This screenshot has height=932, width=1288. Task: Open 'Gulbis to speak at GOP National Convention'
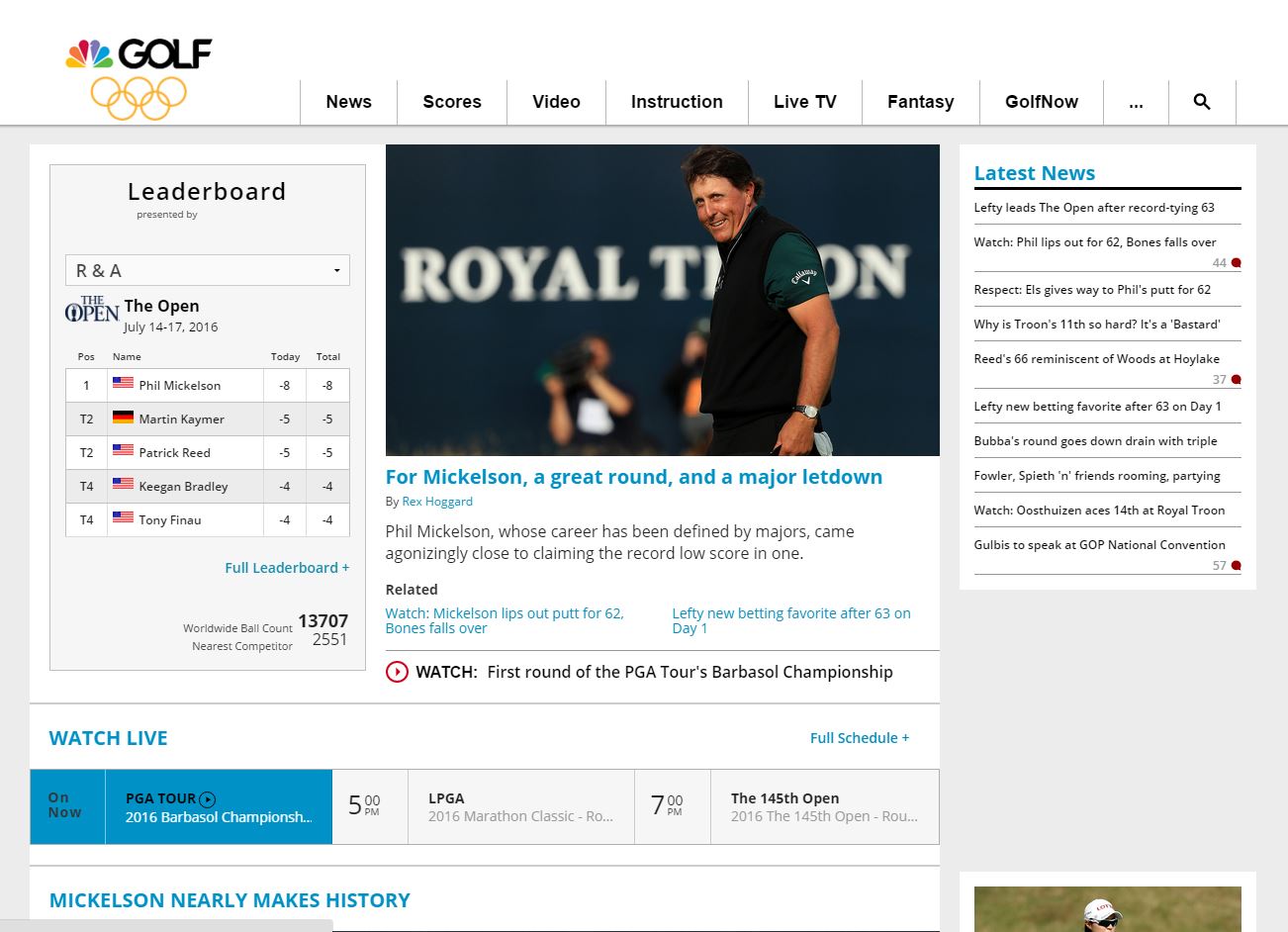coord(1100,545)
